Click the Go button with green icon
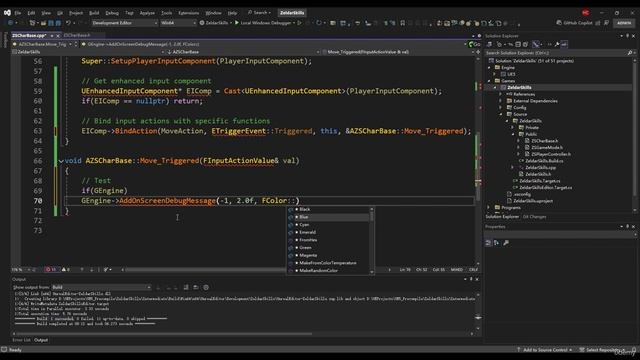640x360 pixels. point(475,44)
